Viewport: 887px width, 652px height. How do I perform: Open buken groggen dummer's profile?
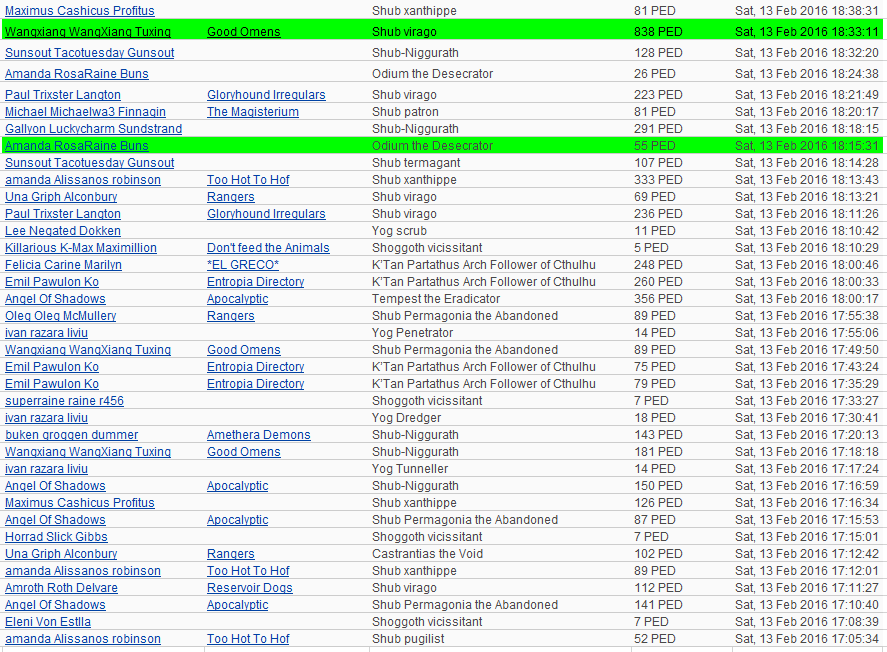point(71,435)
